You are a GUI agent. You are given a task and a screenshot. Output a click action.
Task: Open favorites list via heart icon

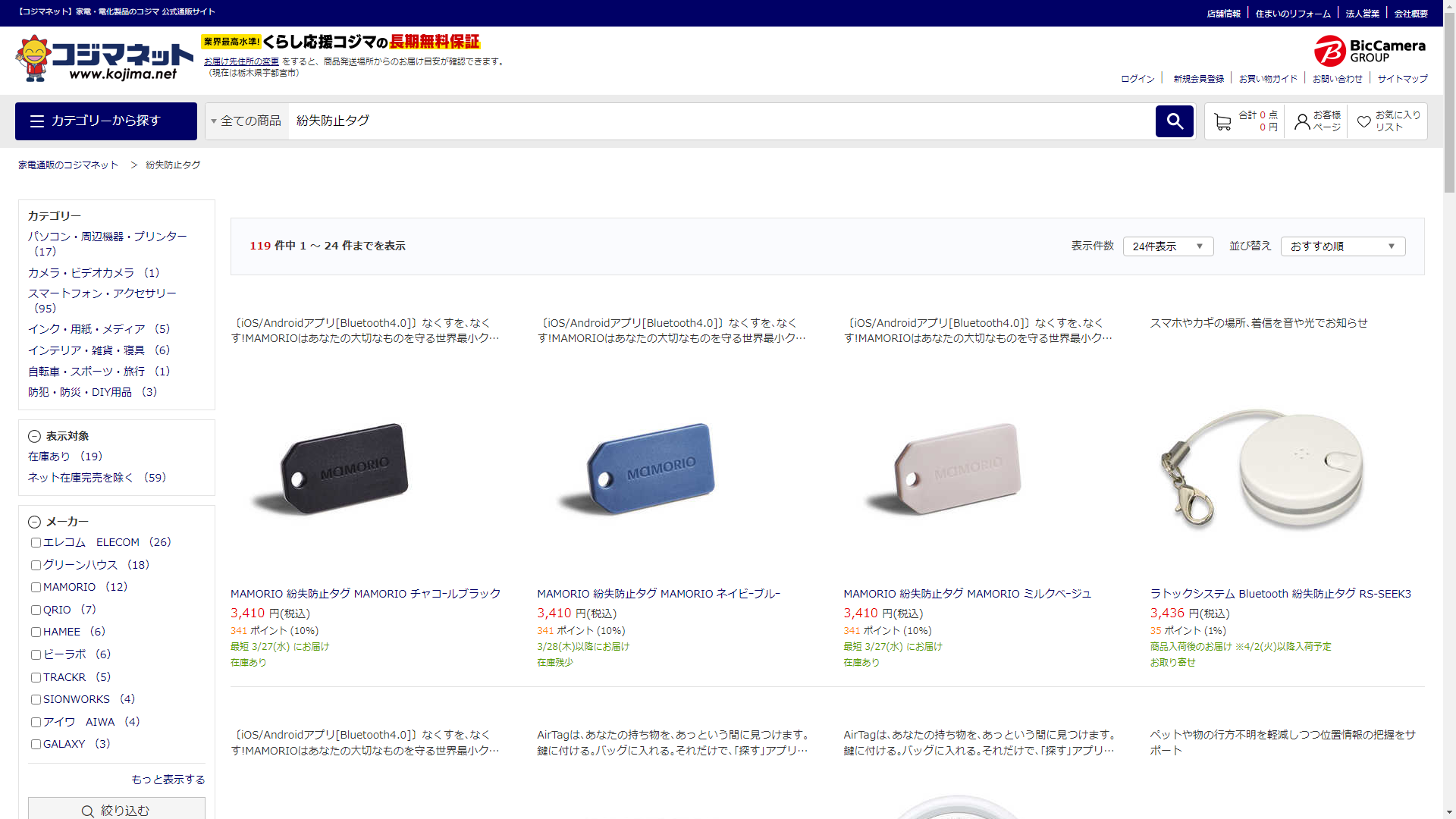click(1363, 121)
